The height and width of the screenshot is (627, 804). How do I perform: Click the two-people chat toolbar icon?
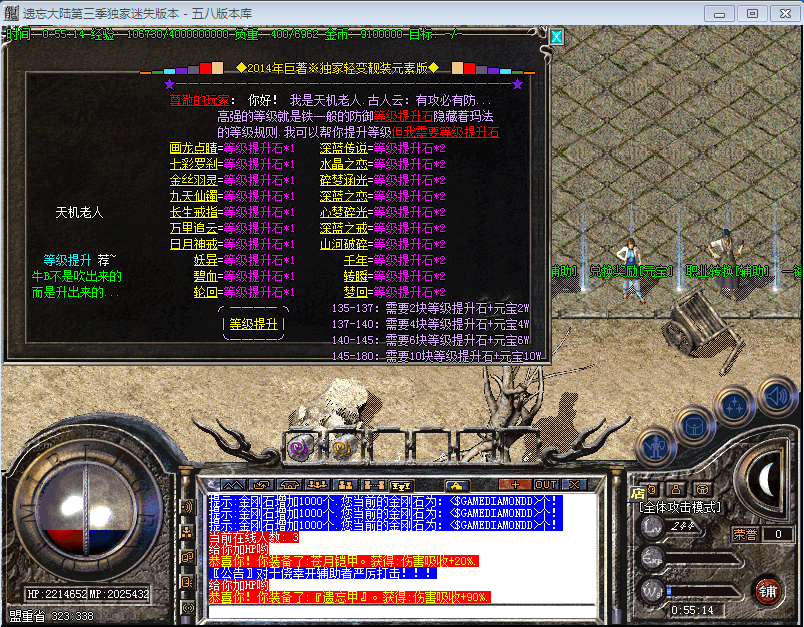(346, 484)
